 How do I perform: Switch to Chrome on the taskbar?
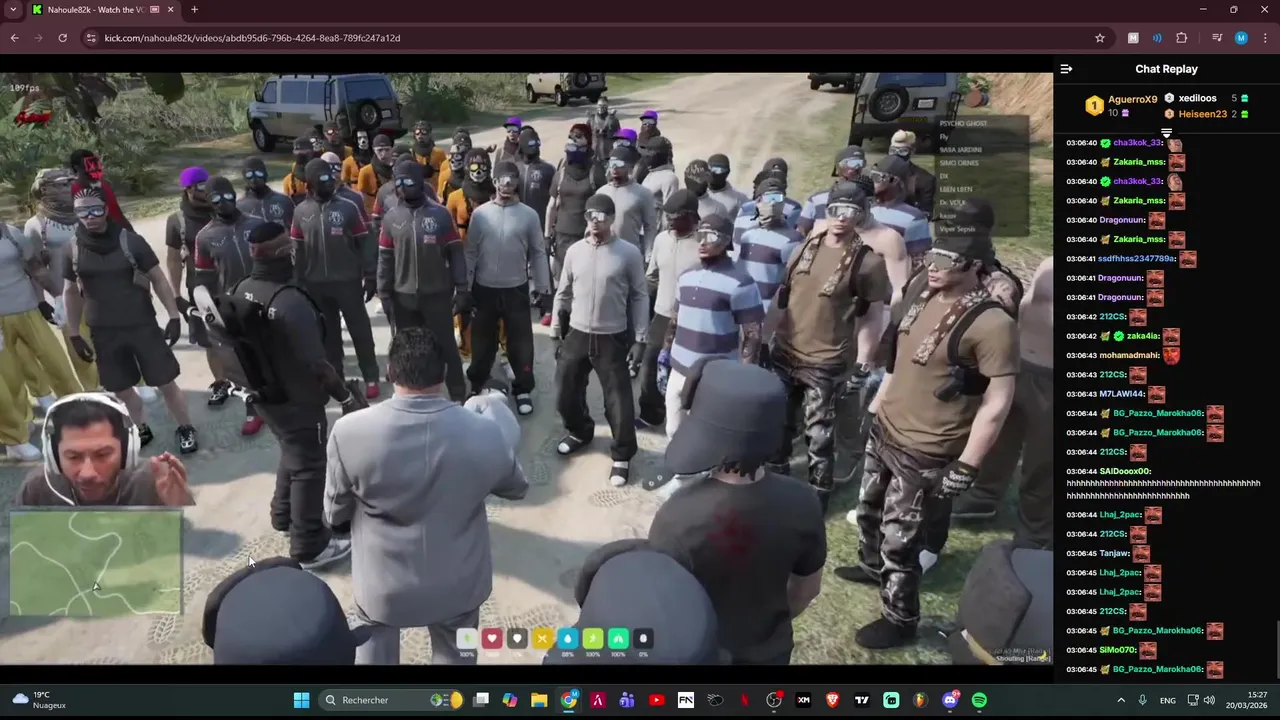pos(569,700)
